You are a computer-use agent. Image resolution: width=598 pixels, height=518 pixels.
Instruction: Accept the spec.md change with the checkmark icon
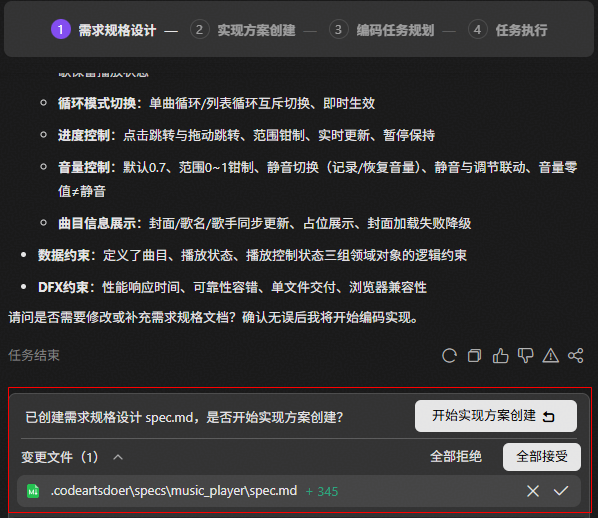pyautogui.click(x=561, y=491)
